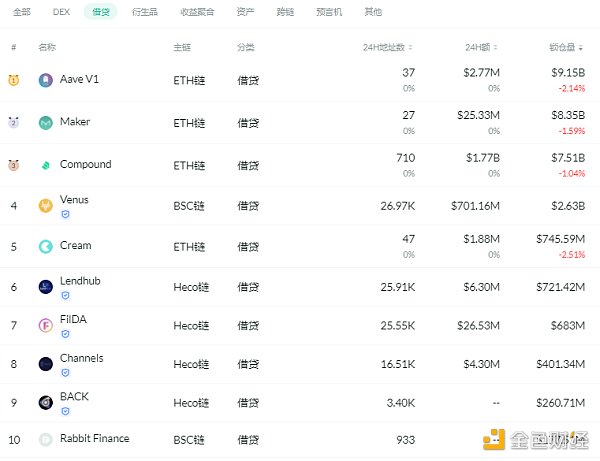Screen dimensions: 600x461
Task: Switch to the DEX tab
Action: (61, 12)
